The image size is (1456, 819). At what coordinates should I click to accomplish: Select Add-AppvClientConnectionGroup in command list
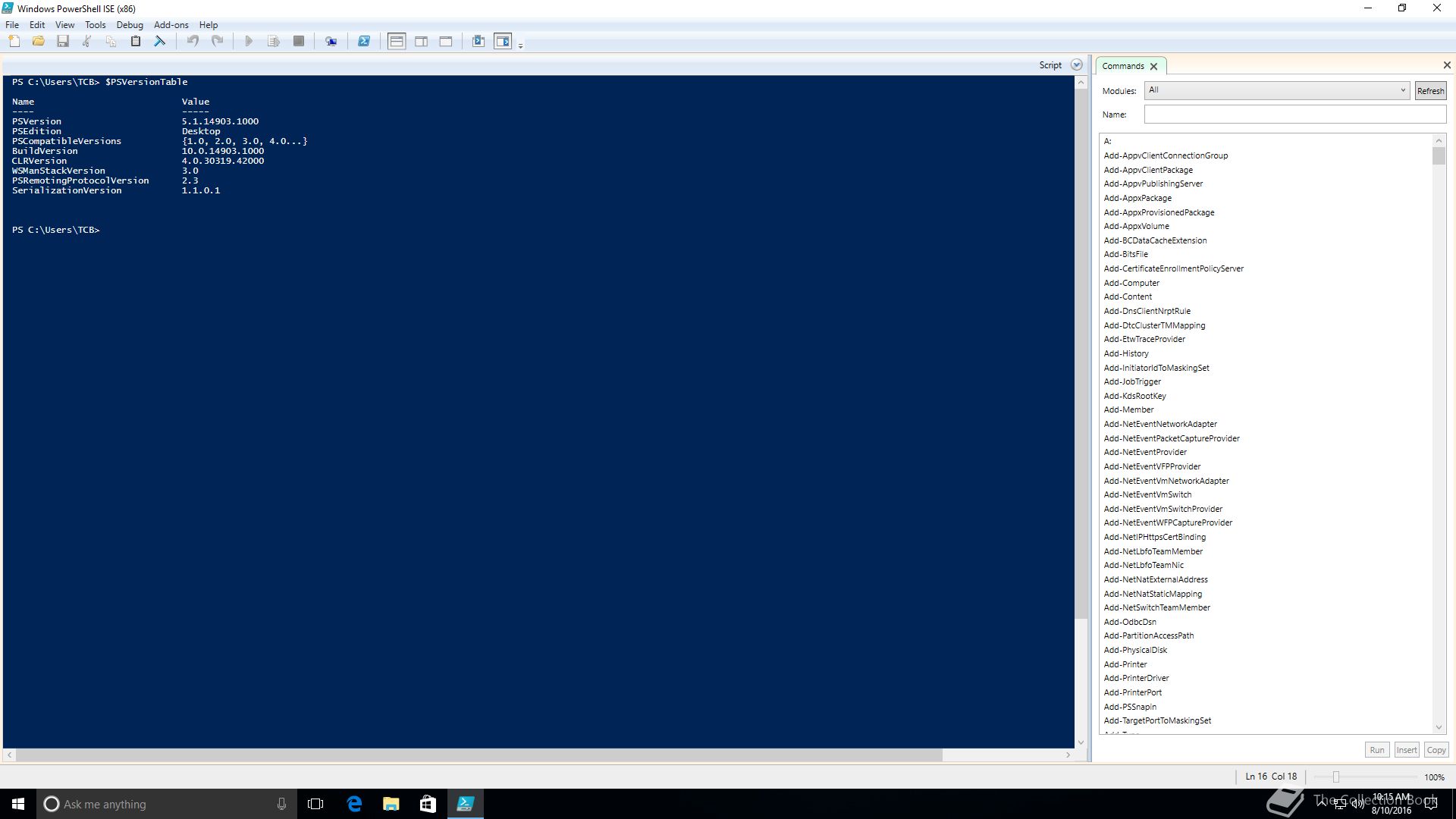[x=1166, y=155]
